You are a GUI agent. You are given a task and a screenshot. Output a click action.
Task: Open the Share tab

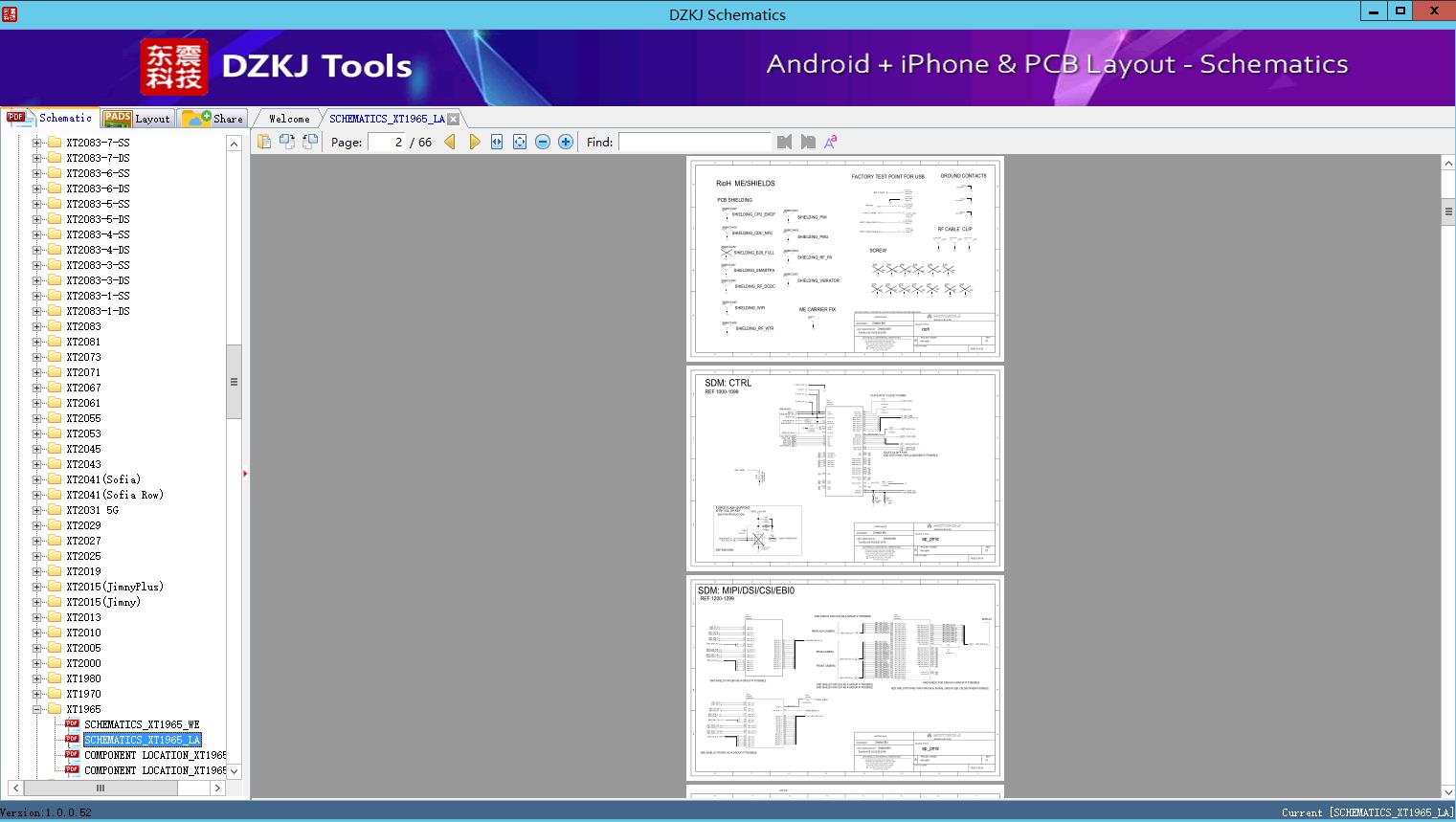(213, 119)
